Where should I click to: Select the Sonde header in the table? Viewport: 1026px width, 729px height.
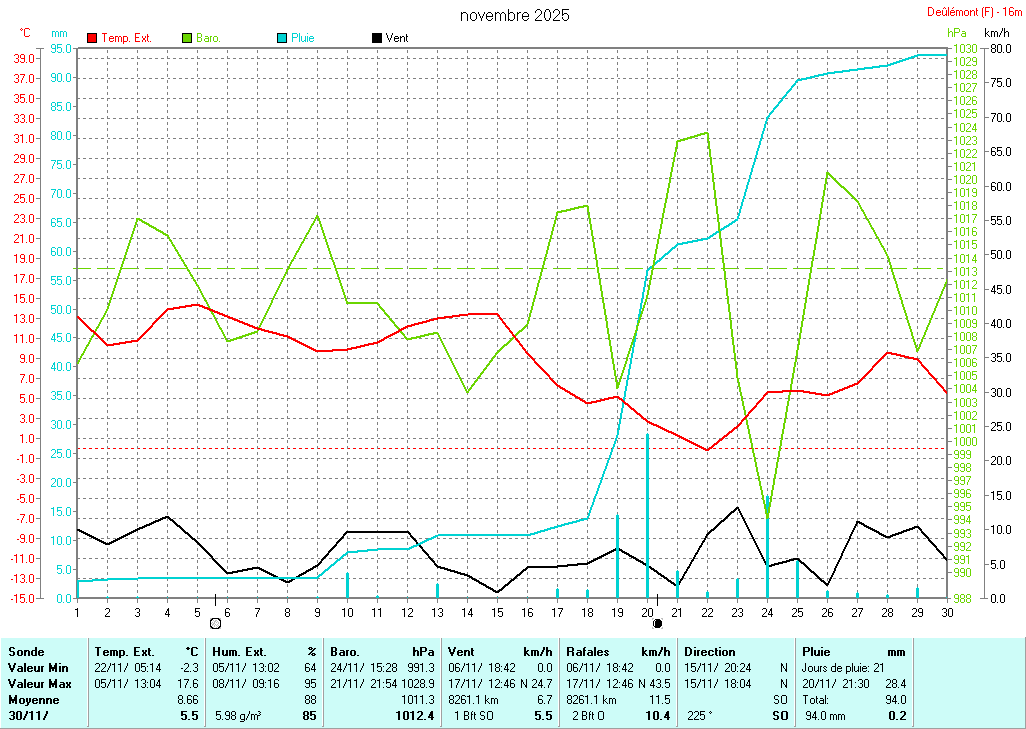point(25,652)
